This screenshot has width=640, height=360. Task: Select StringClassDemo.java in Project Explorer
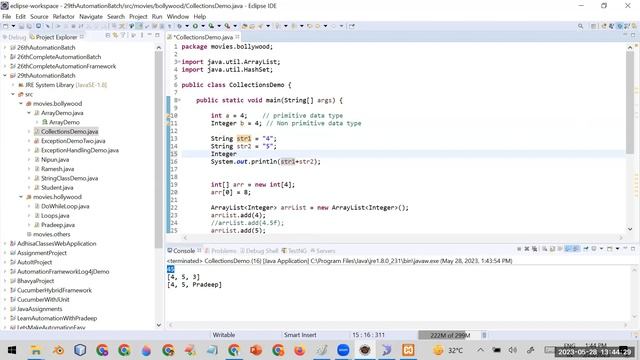pyautogui.click(x=69, y=178)
